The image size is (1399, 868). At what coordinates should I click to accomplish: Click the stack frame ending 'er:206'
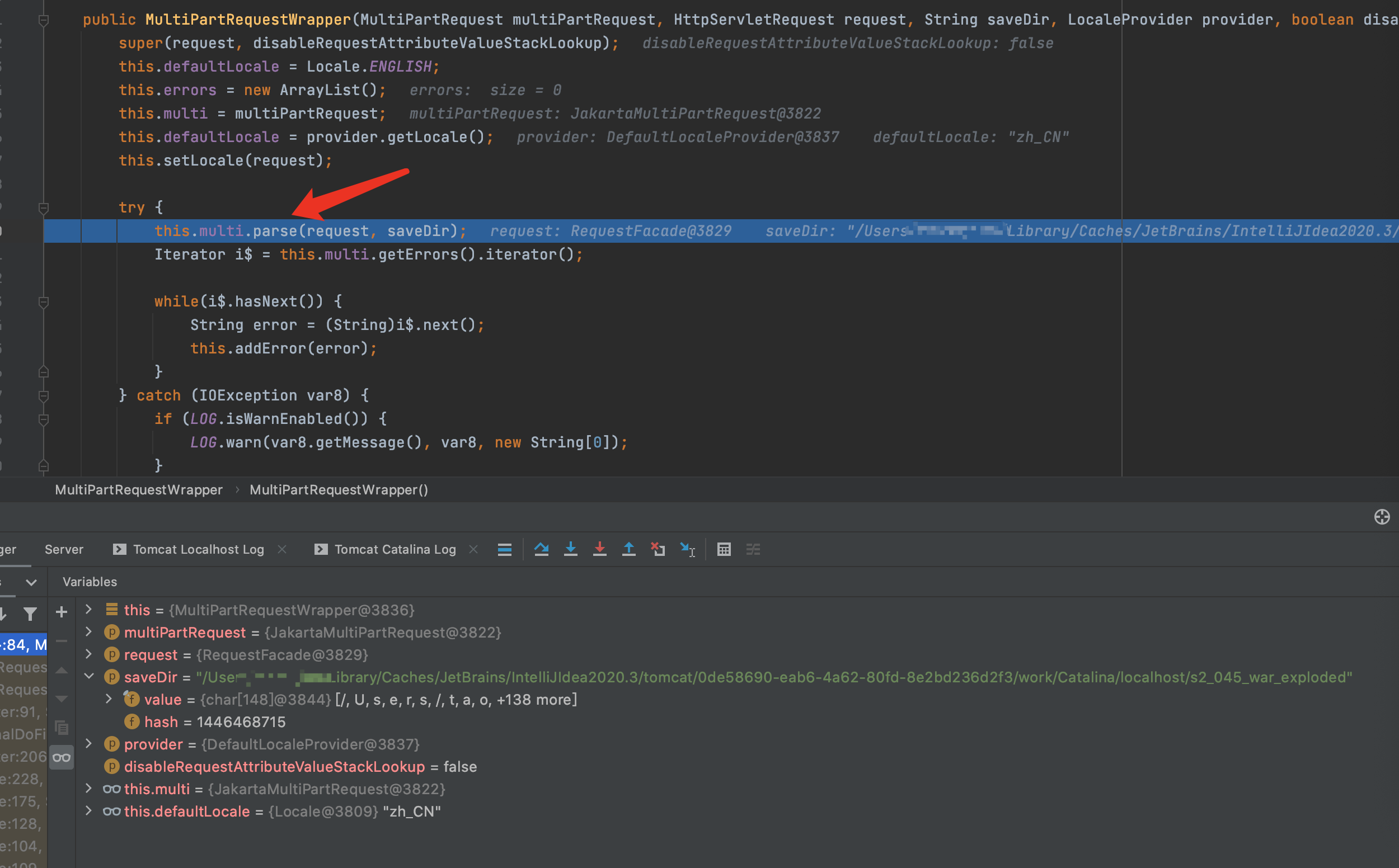[24, 757]
